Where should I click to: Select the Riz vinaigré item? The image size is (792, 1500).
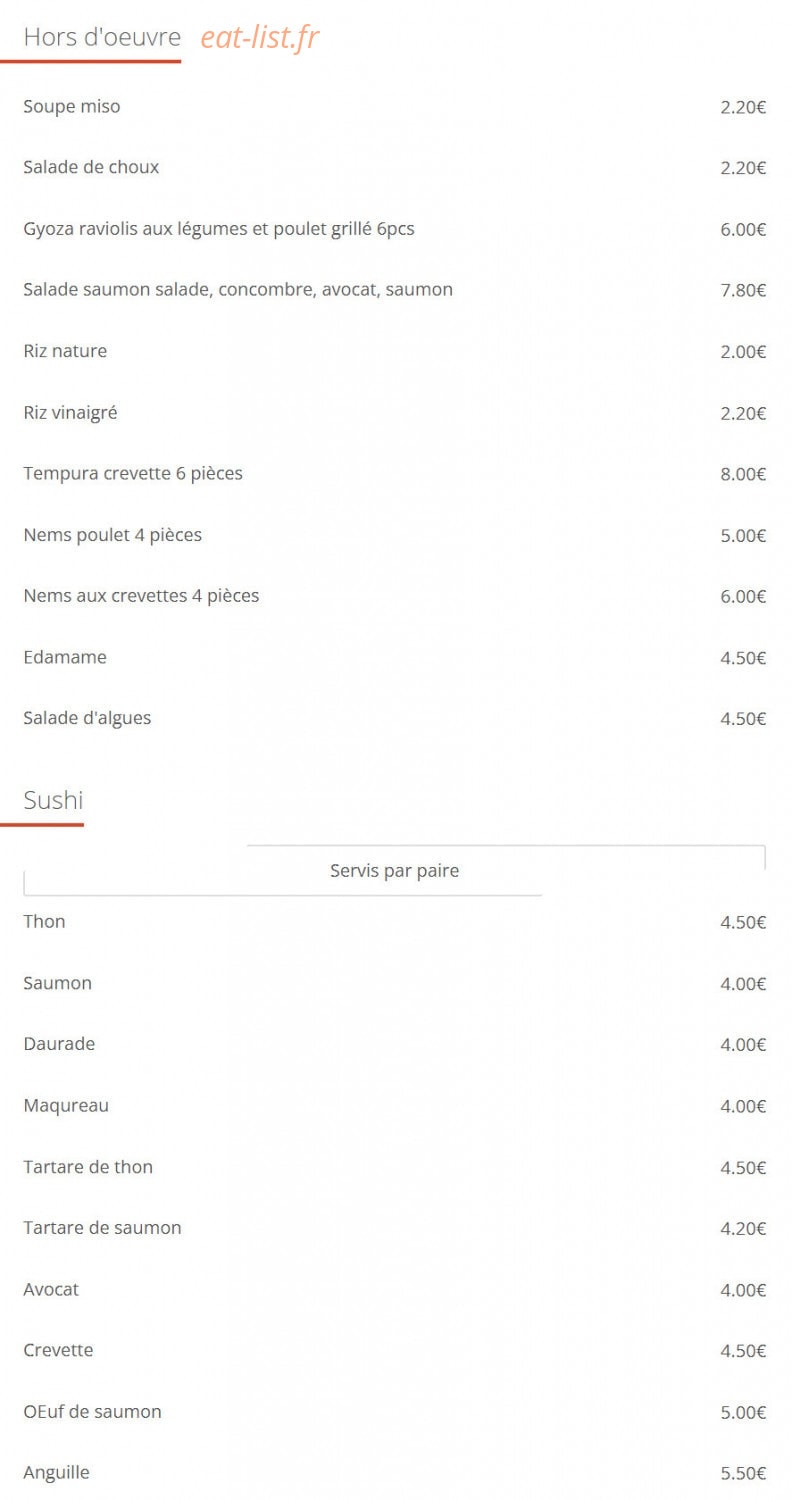(x=70, y=413)
